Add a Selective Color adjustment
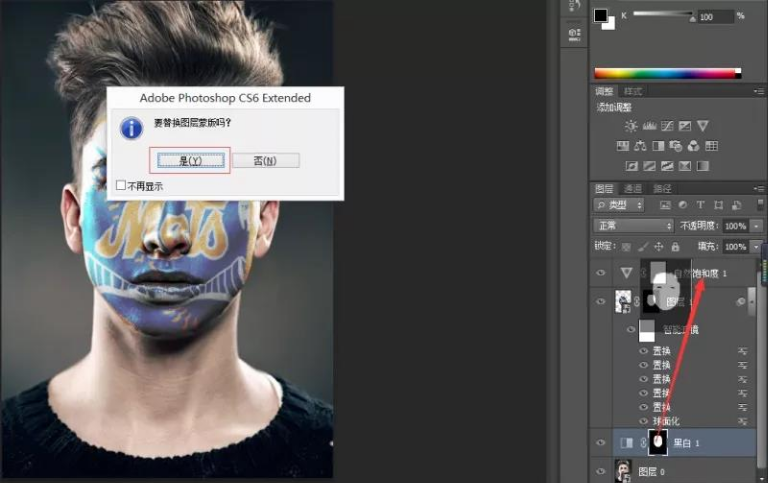The height and width of the screenshot is (483, 768). click(x=685, y=166)
